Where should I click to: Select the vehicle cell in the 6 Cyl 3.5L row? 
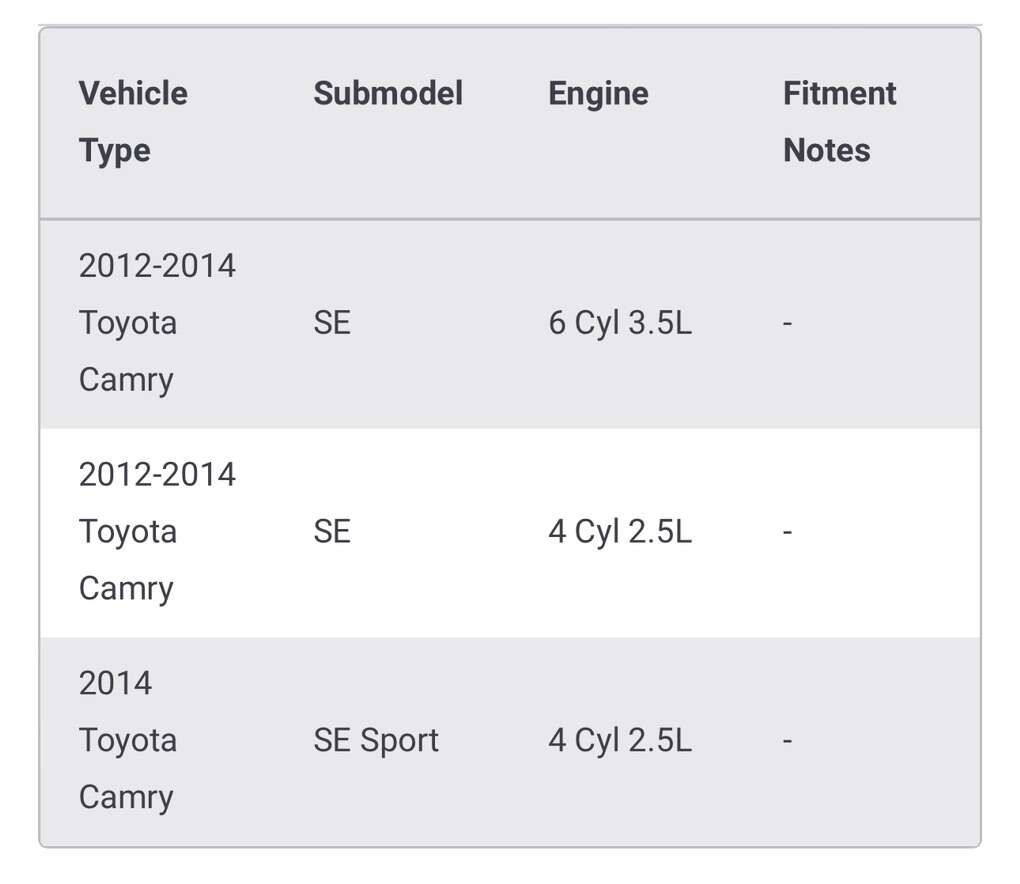pyautogui.click(x=157, y=323)
